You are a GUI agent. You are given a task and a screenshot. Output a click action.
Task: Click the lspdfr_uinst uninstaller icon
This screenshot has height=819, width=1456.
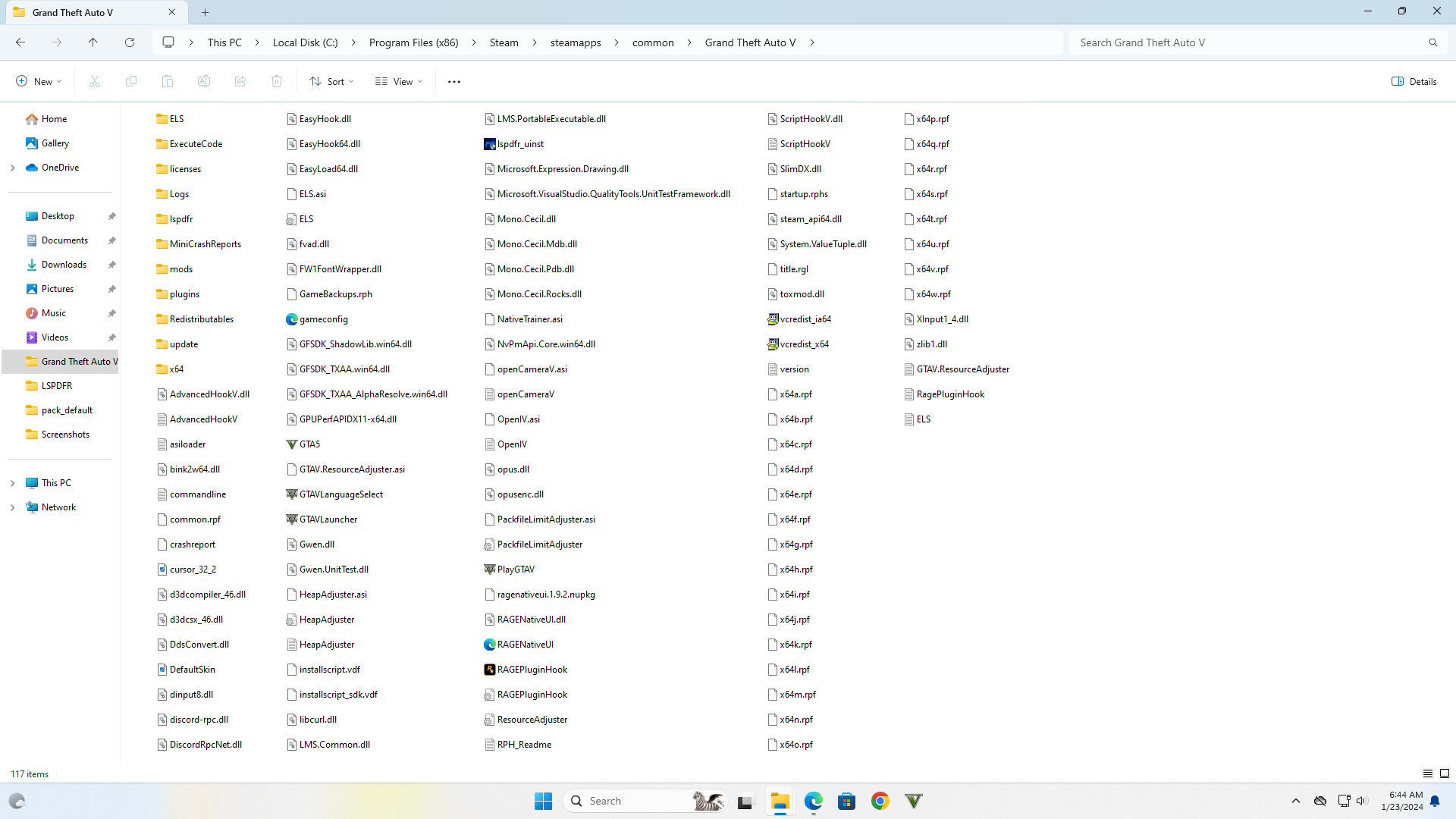pos(490,144)
